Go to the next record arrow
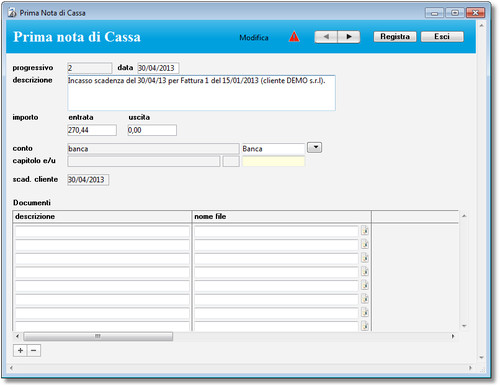Image resolution: width=500 pixels, height=387 pixels. pos(349,37)
